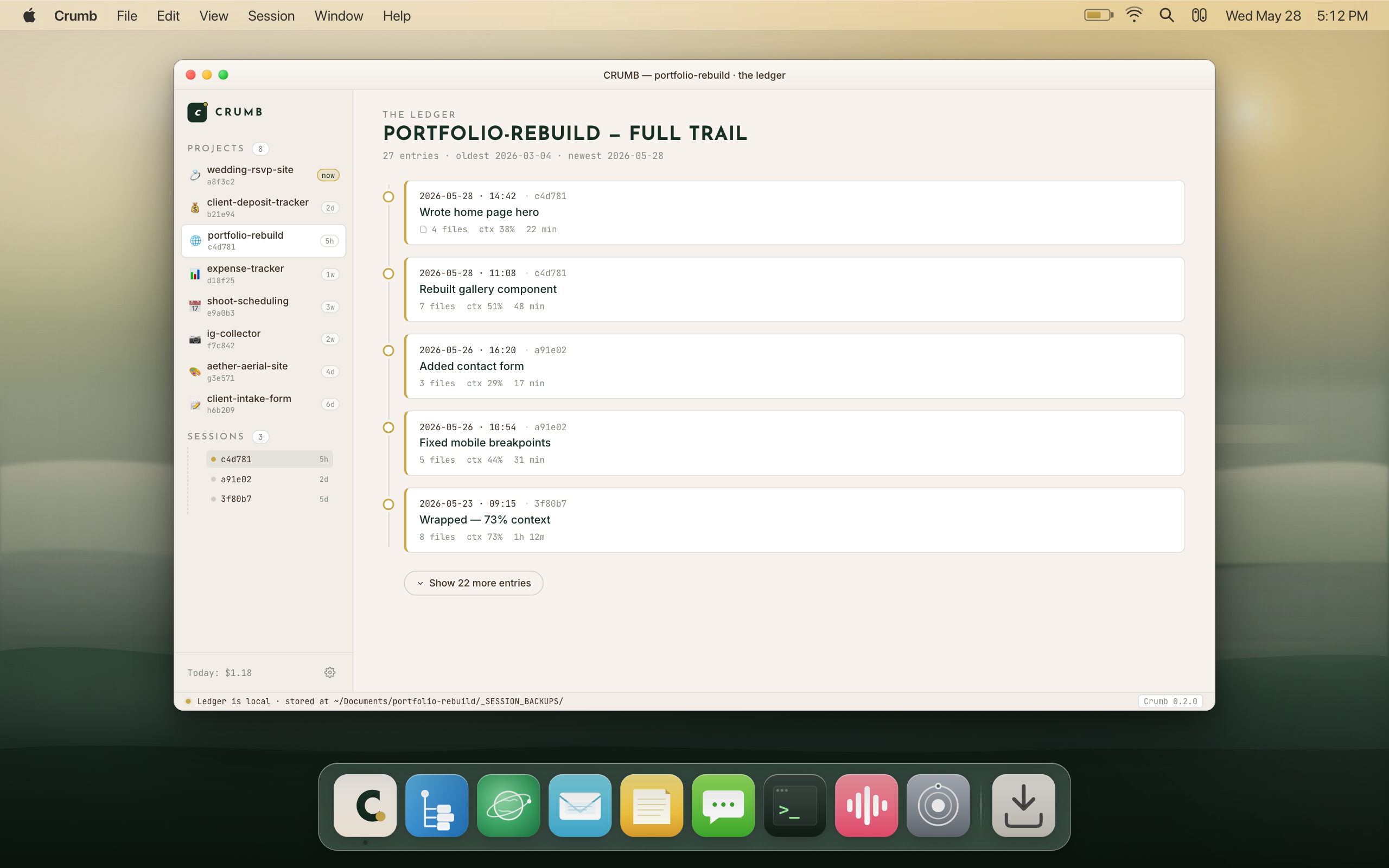Open the Mail app in dock
Viewport: 1389px width, 868px height.
[x=579, y=806]
